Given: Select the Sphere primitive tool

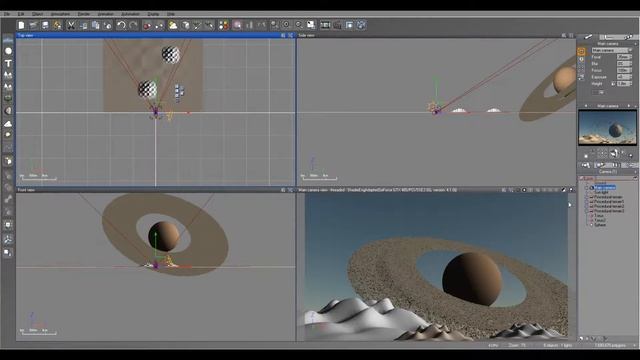Looking at the screenshot, I should 8,51.
